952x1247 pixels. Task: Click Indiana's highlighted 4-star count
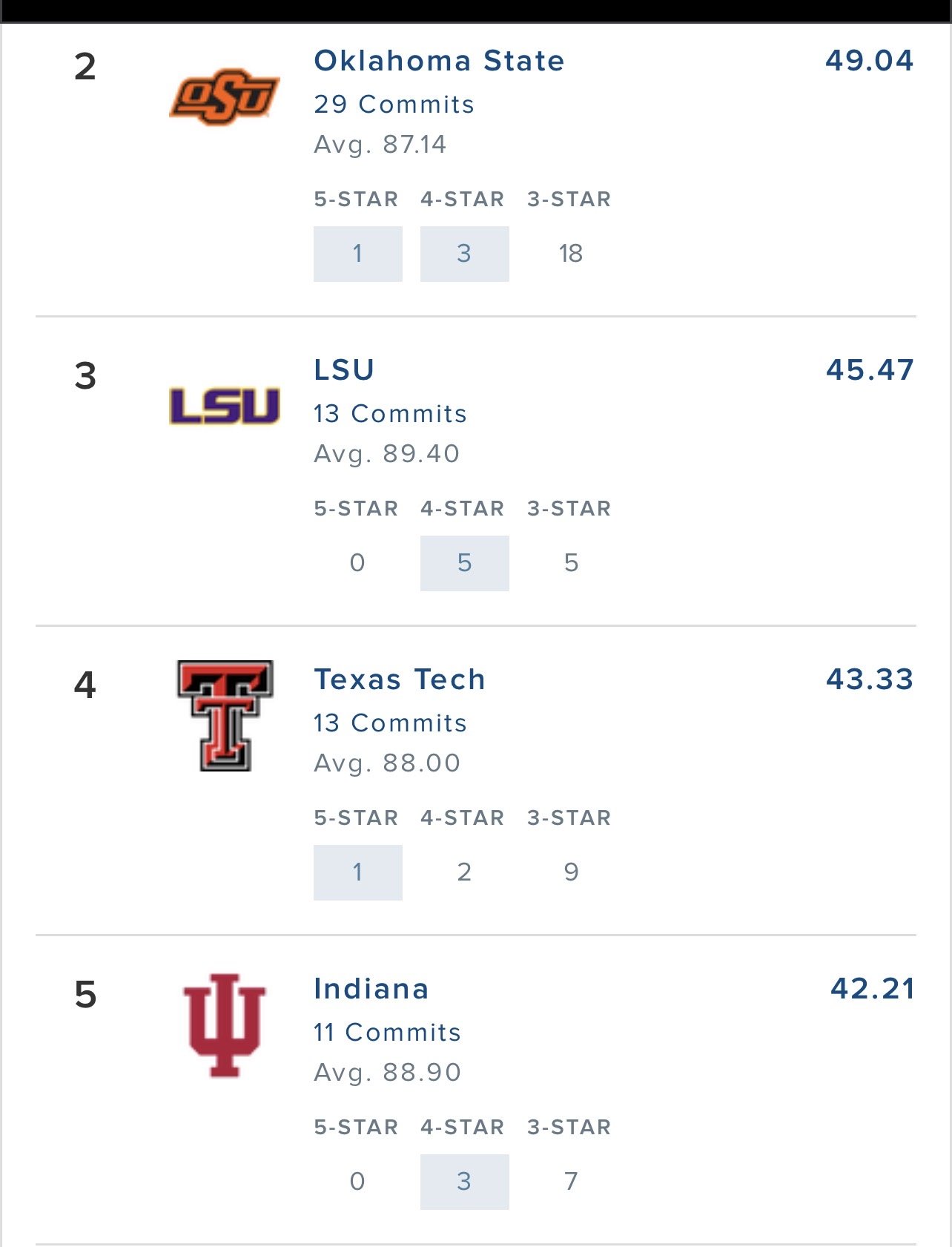tap(464, 1182)
